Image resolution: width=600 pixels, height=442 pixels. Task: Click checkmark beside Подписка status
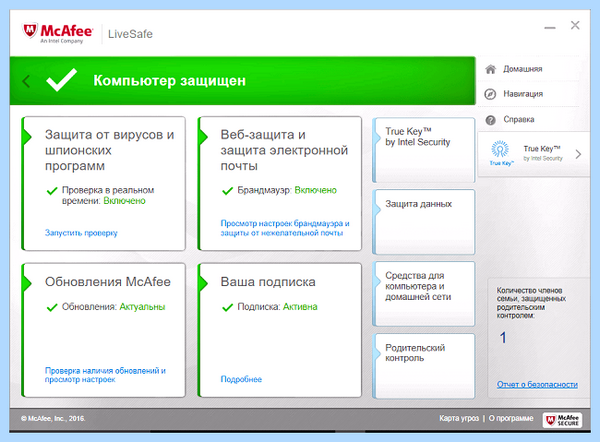tap(227, 307)
